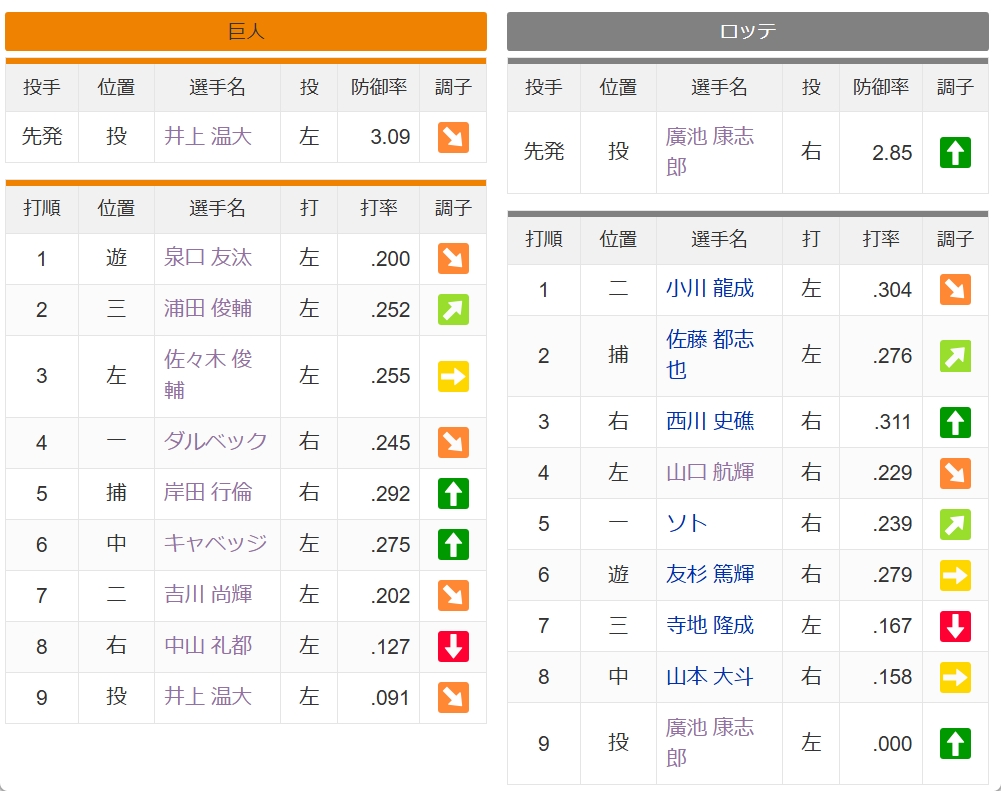Open 泉口 友汰 player link
This screenshot has height=791, width=1001.
tap(208, 258)
